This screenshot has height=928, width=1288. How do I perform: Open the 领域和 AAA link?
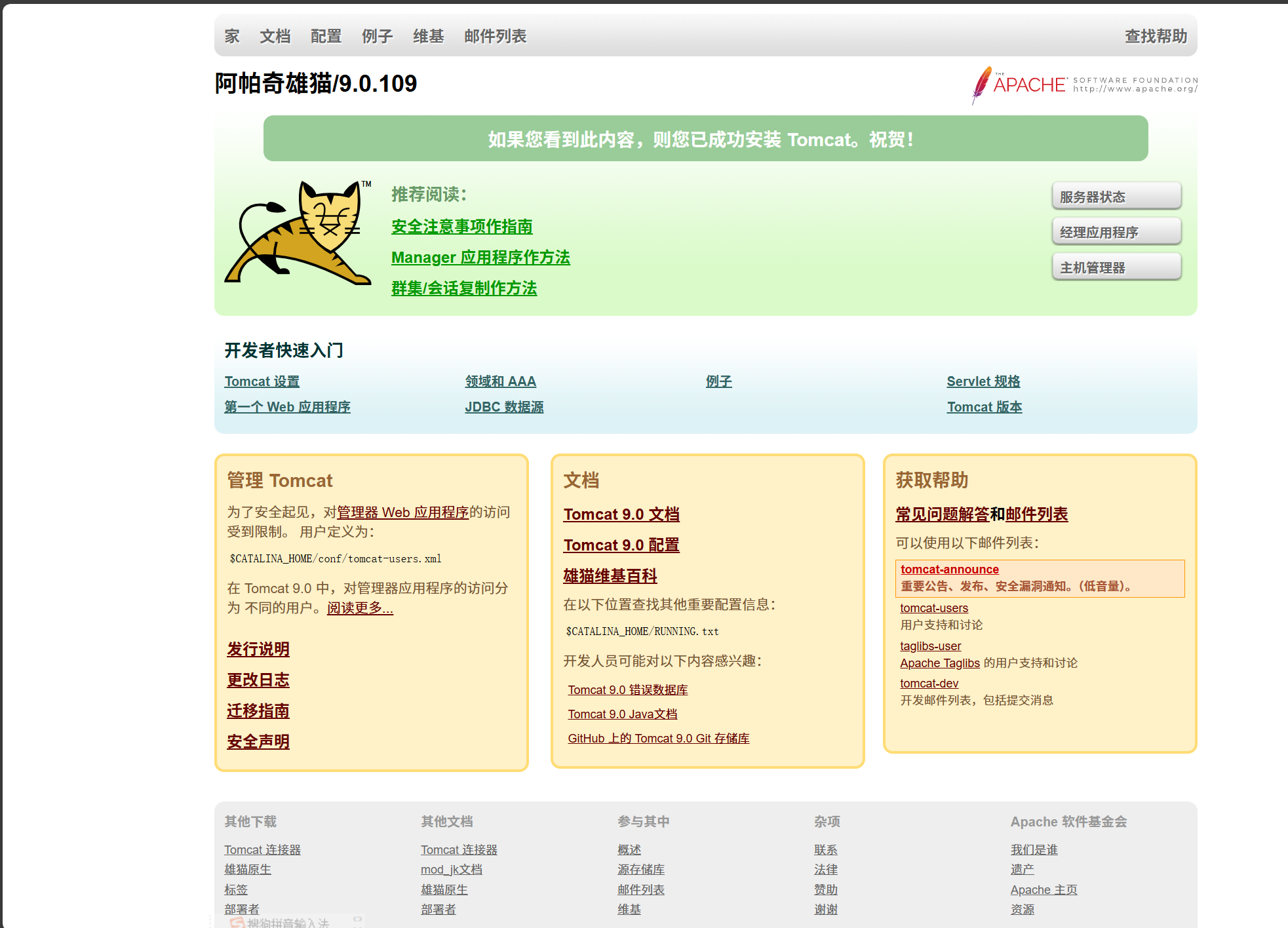tap(501, 381)
